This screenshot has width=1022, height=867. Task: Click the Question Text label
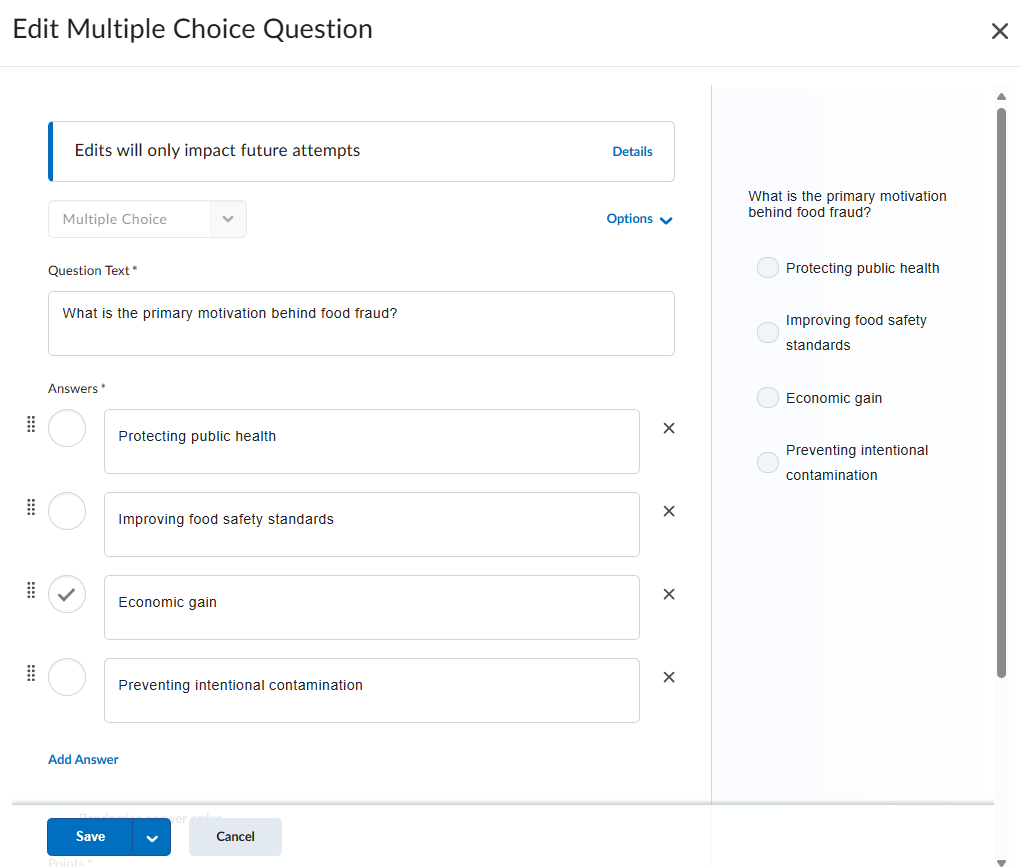click(93, 271)
